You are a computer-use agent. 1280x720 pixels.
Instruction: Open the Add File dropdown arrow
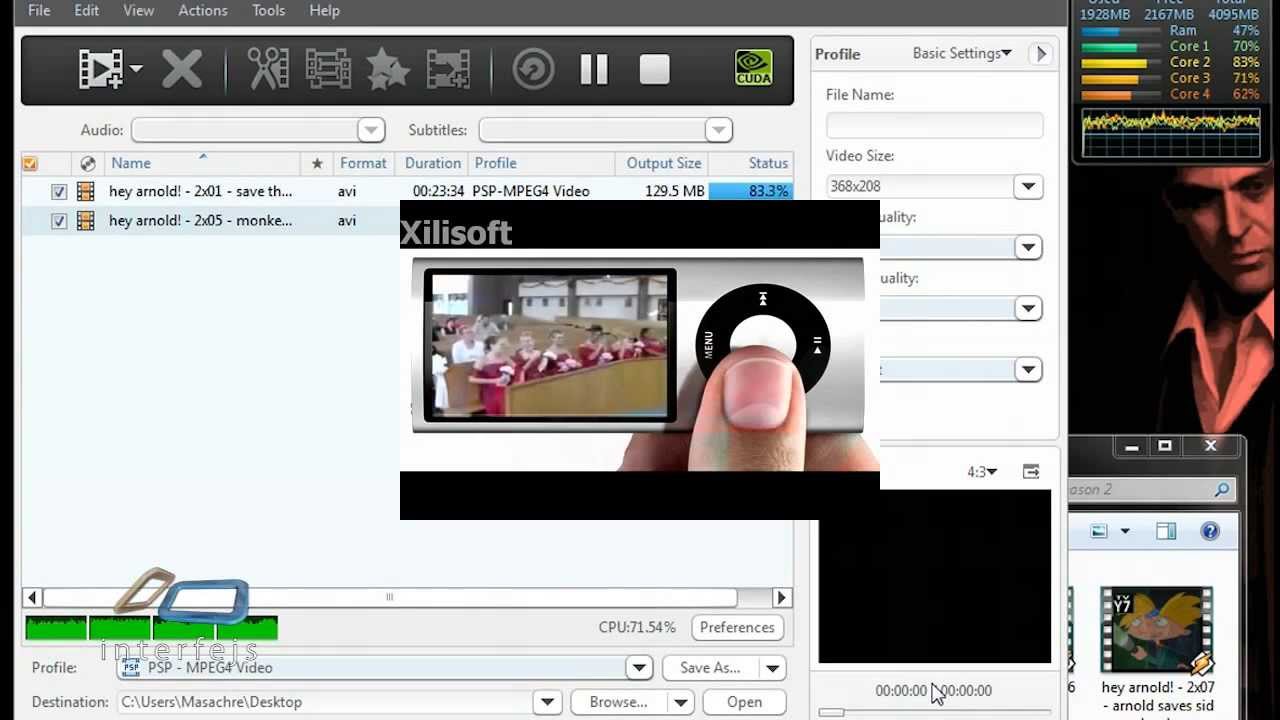coord(136,70)
